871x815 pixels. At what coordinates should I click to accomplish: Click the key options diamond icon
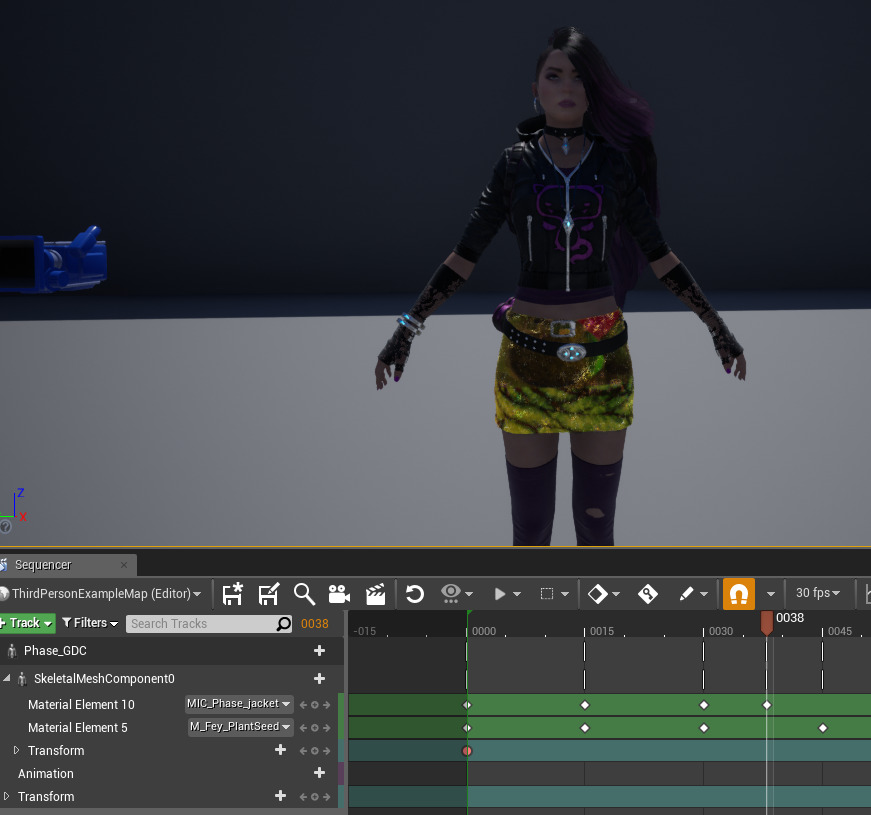[597, 594]
